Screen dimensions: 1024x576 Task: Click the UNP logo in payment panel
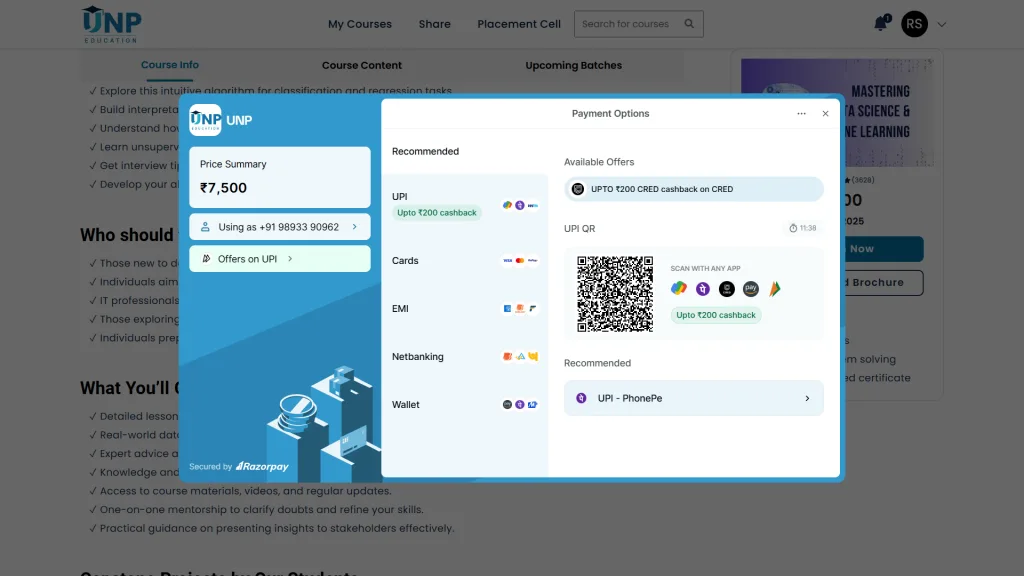click(205, 120)
